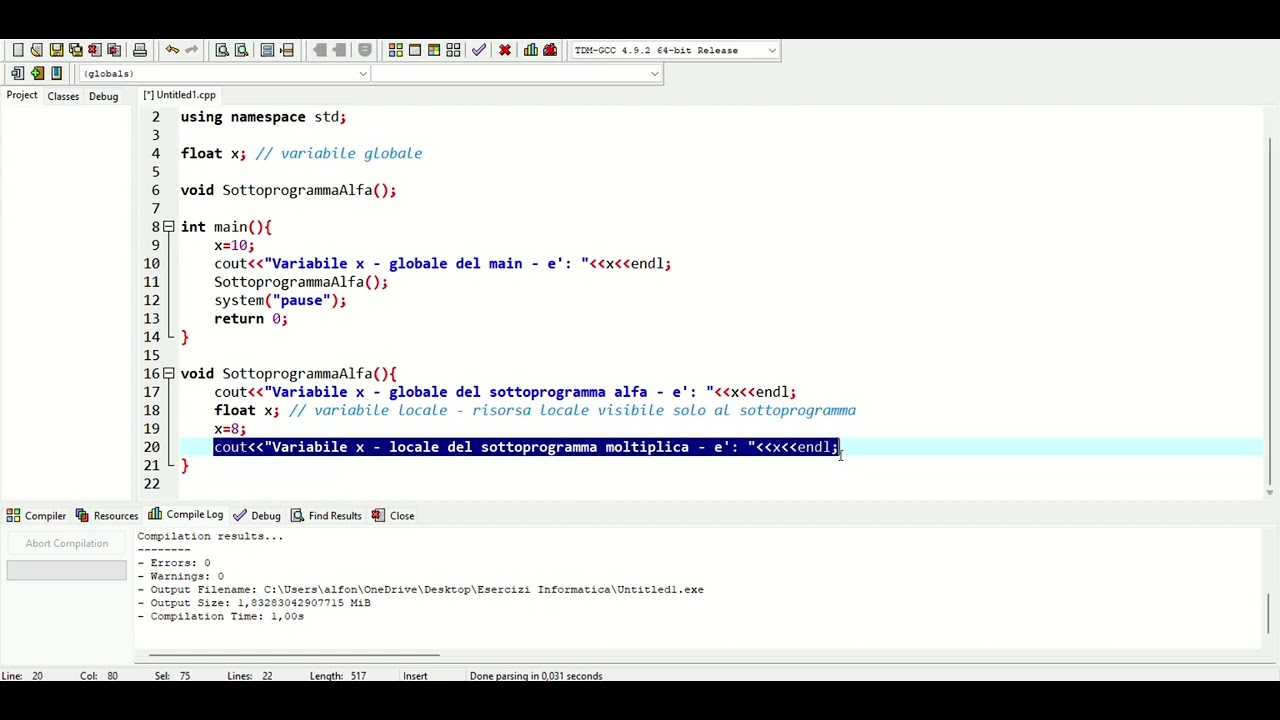Collapse the SottoprogrammaAlfa fold at line 16
This screenshot has width=1280, height=720.
pos(168,373)
